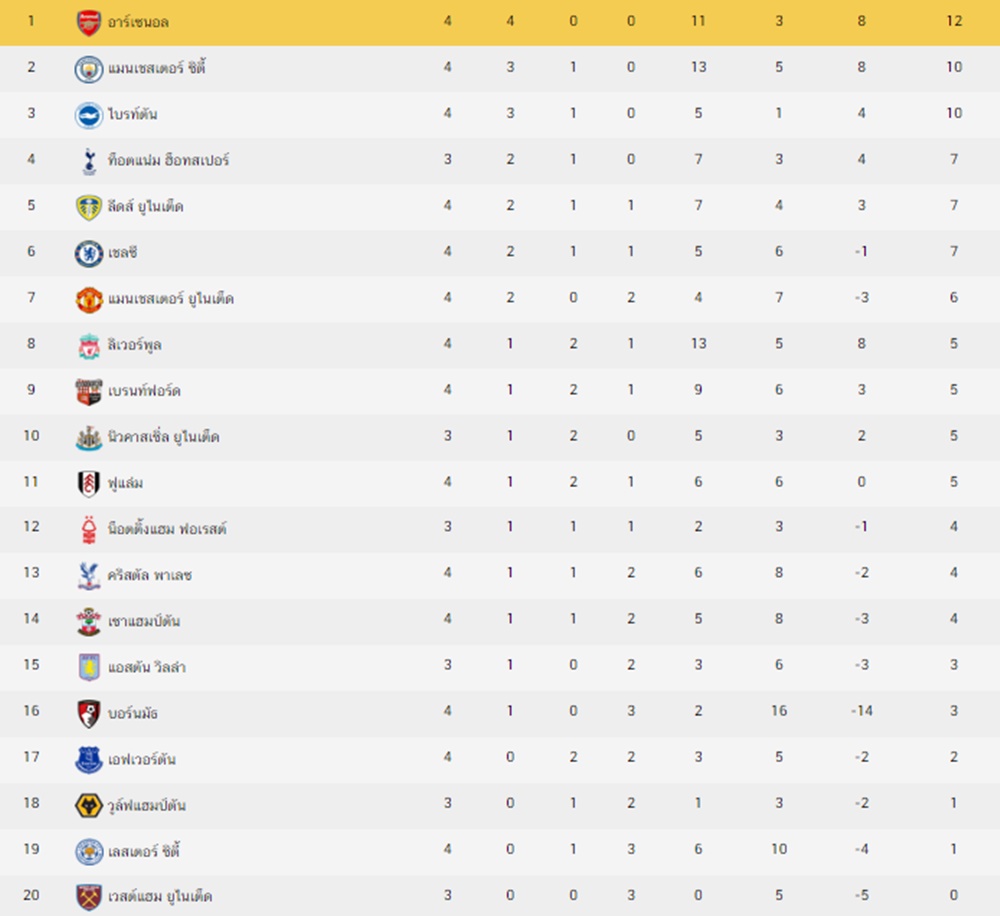Open the น็อตติ้งแฮม ฟอเรสต์ team link

coord(167,528)
